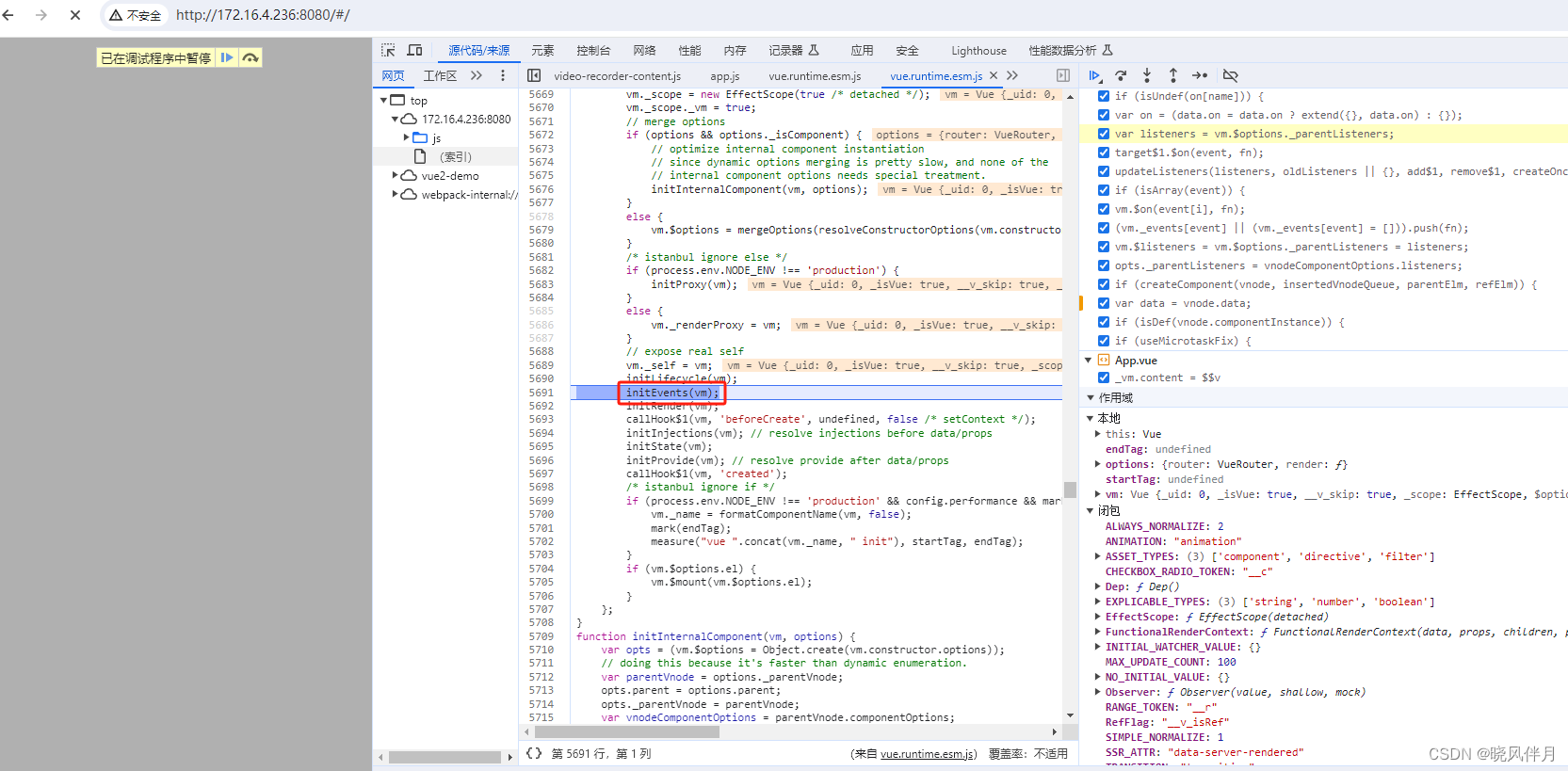Image resolution: width=1568 pixels, height=771 pixels.
Task: Uncheck breakpoint '_vm.content = $$v'
Action: (1104, 377)
